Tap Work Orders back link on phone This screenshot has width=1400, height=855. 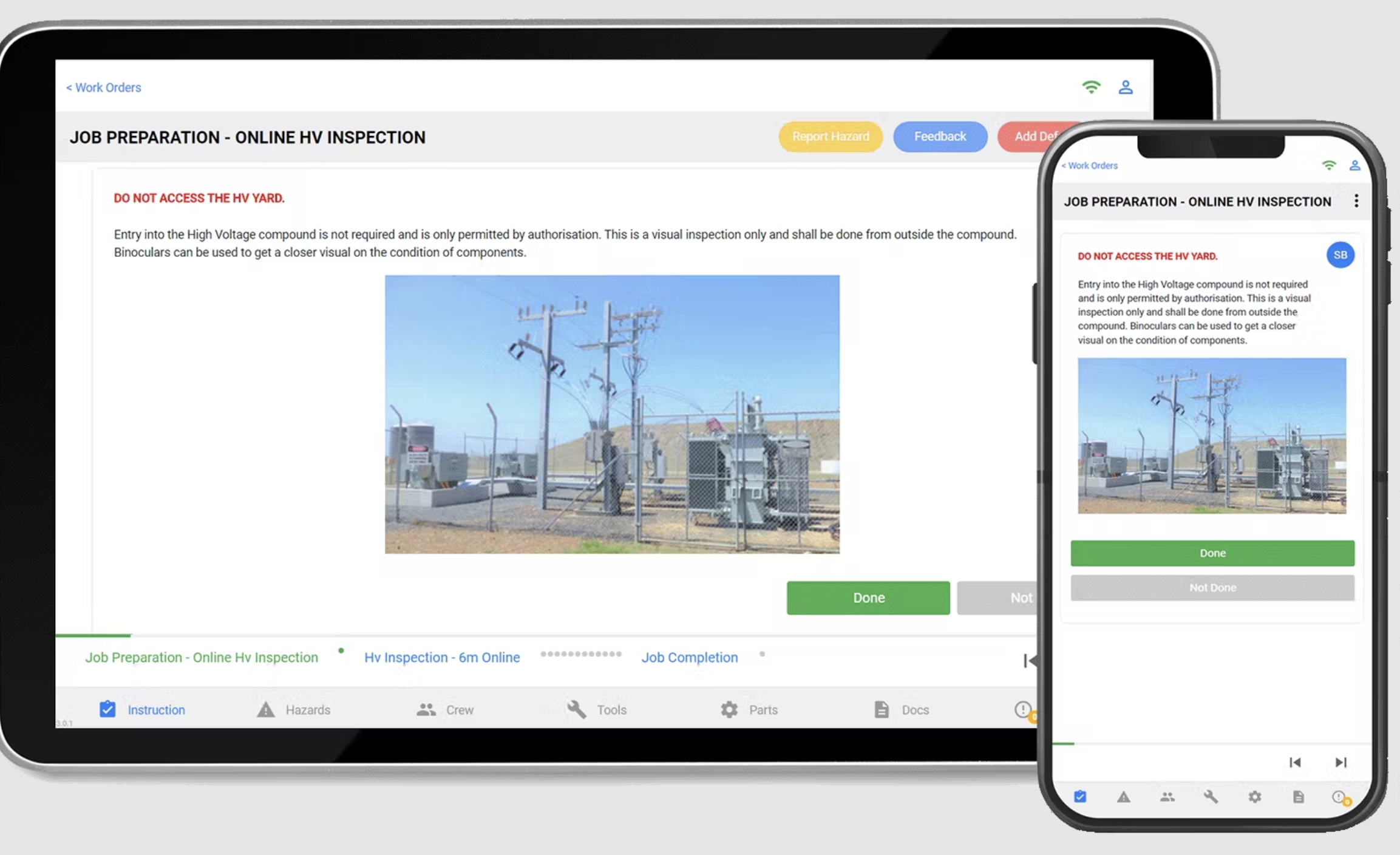click(1089, 165)
